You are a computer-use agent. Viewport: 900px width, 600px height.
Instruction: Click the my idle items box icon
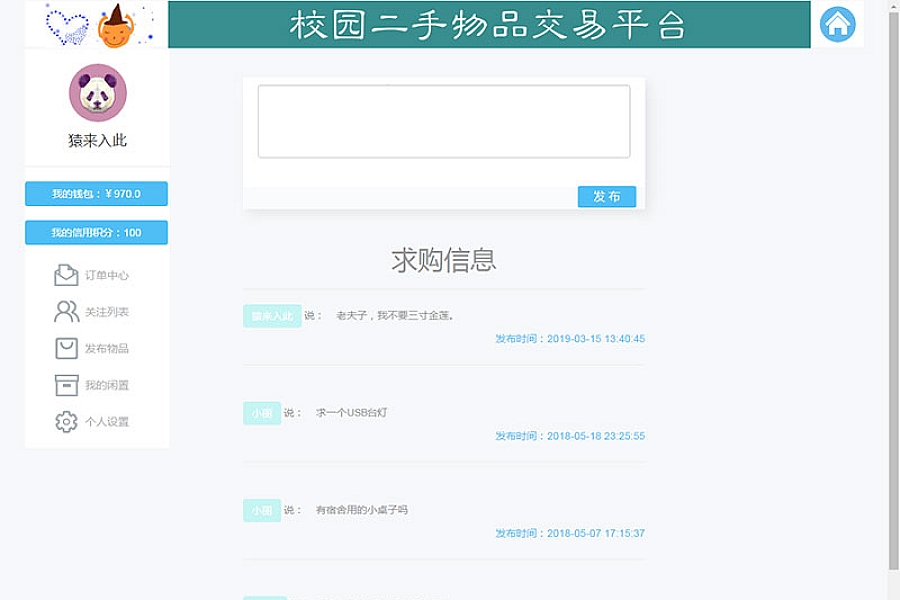coord(67,385)
